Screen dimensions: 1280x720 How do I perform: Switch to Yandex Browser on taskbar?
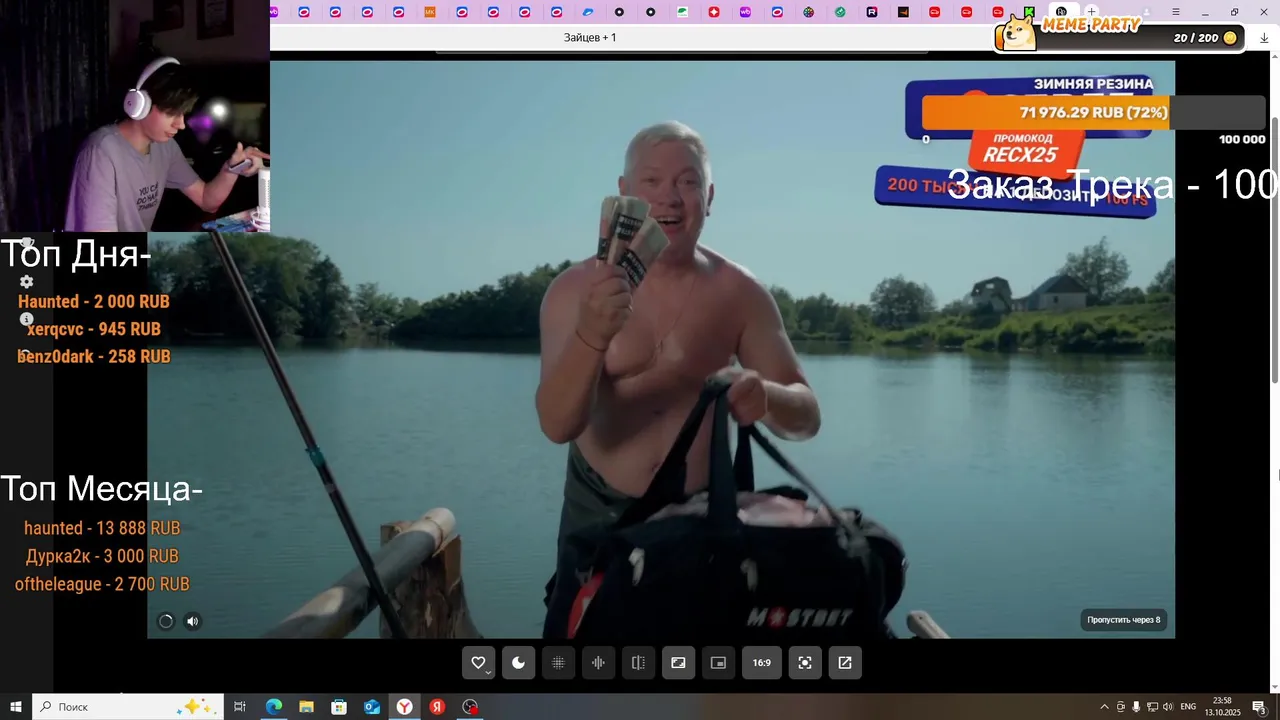pyautogui.click(x=404, y=706)
